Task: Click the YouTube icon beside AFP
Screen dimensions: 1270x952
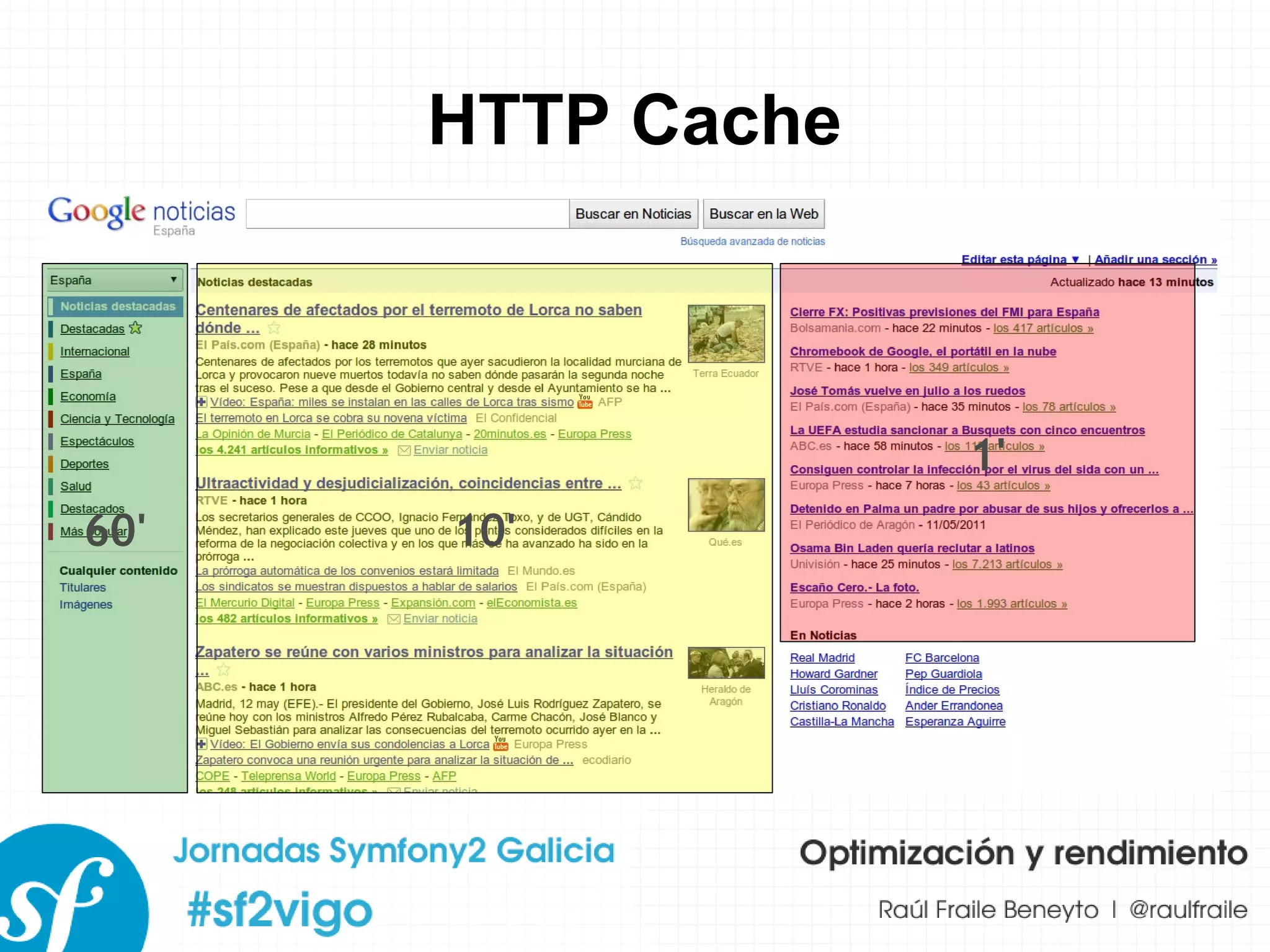Action: point(585,401)
